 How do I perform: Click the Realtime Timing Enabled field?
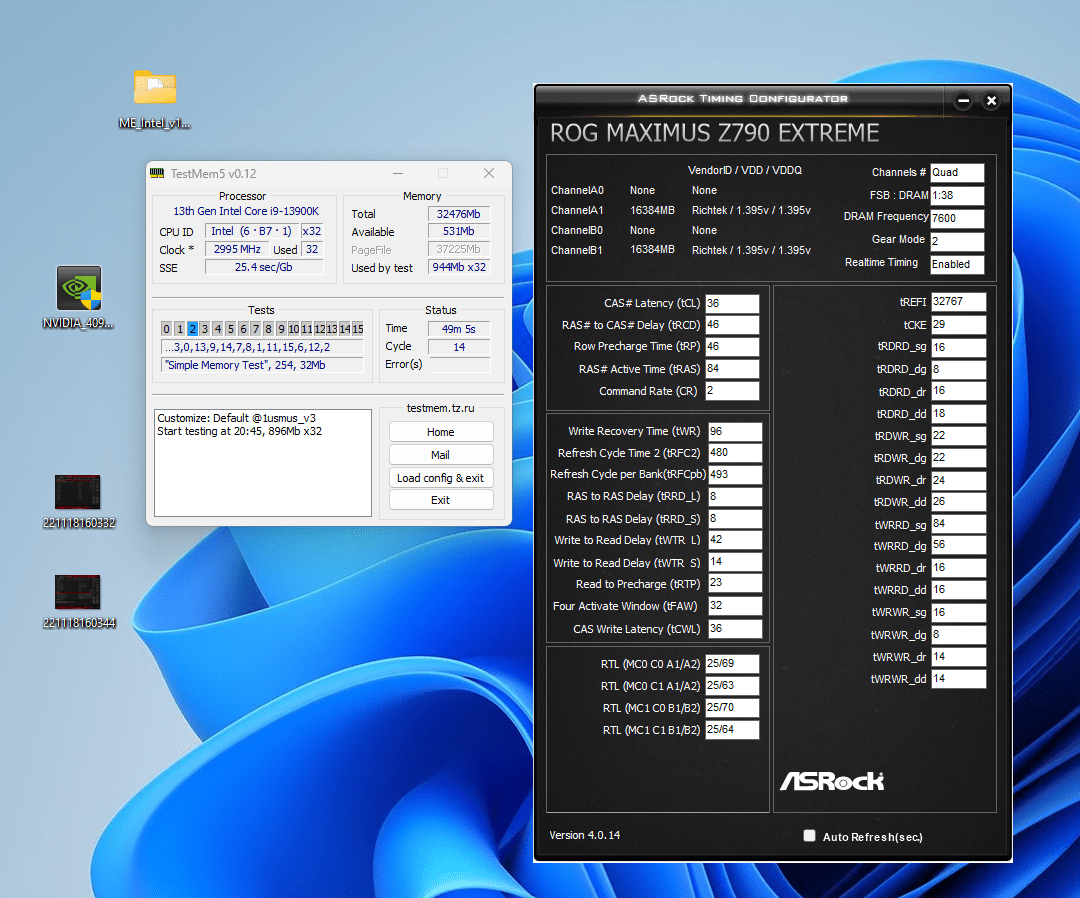(x=957, y=264)
